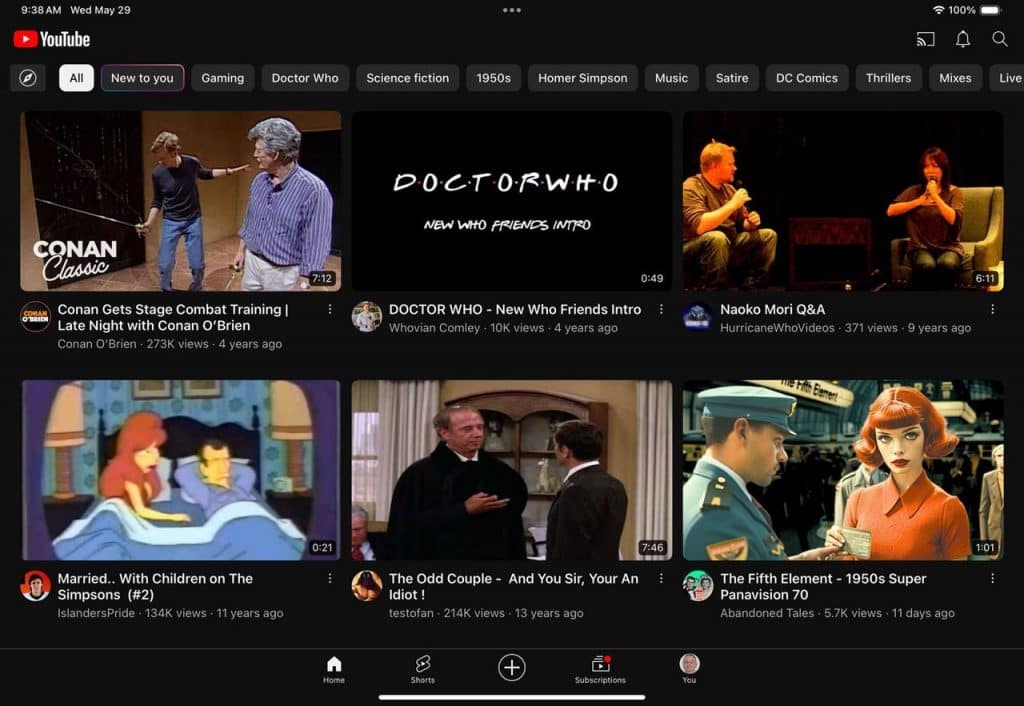Screen dimensions: 1024x706
Task: Play The Fifth Element thumbnail
Action: tap(842, 470)
